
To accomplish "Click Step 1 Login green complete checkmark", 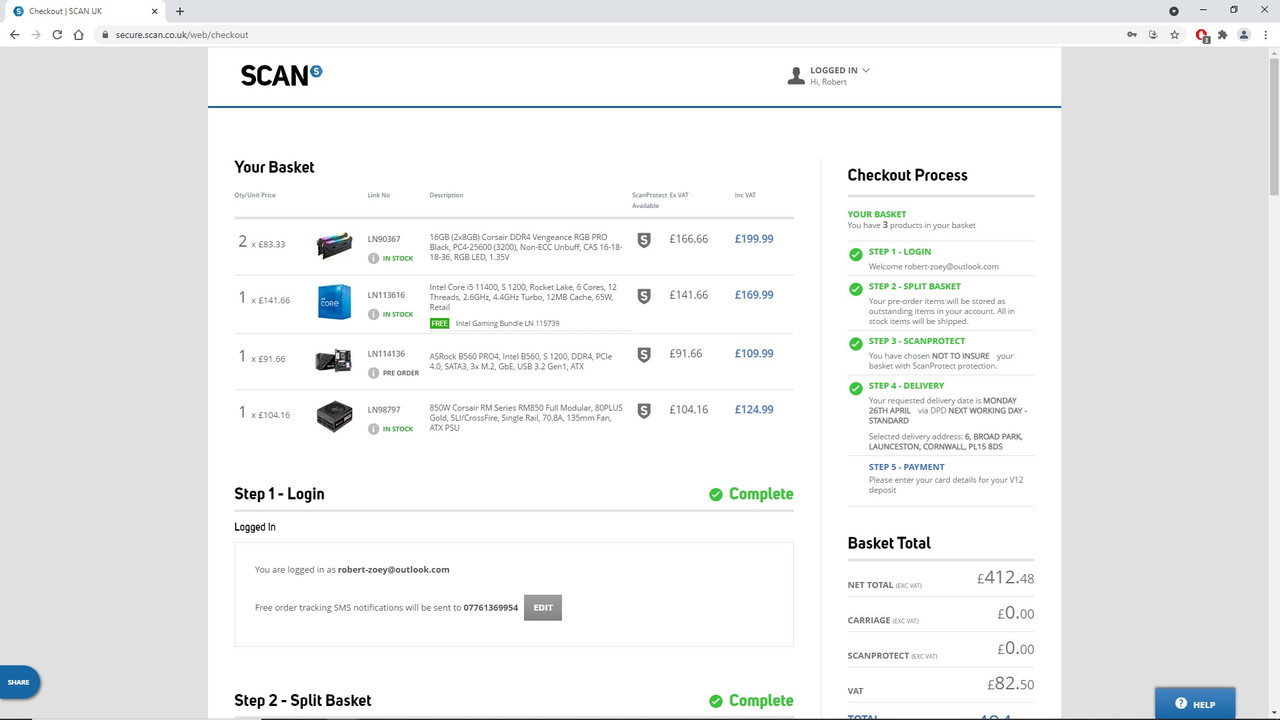I will (x=715, y=494).
